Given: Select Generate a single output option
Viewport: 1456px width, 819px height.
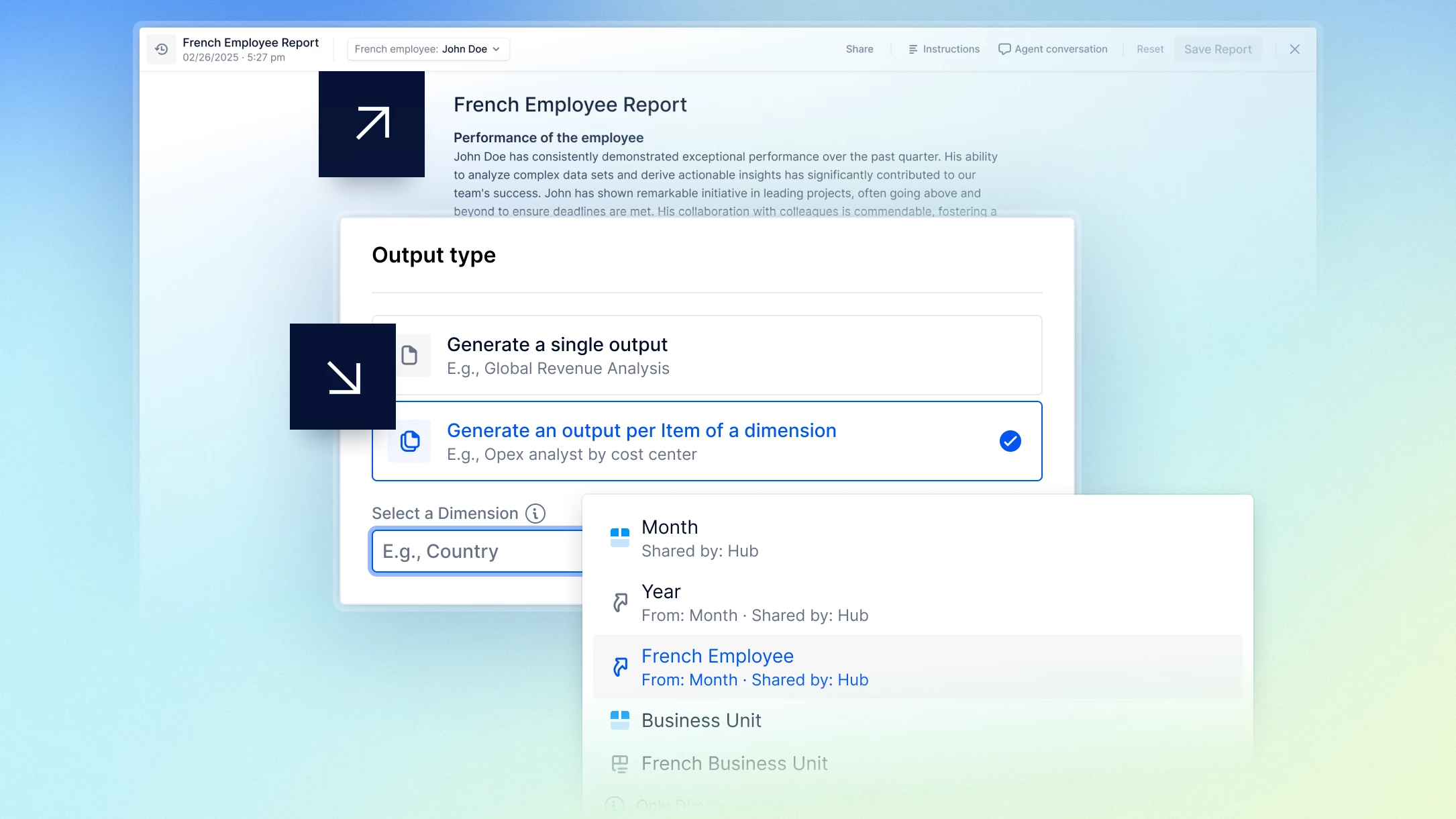Looking at the screenshot, I should tap(707, 355).
